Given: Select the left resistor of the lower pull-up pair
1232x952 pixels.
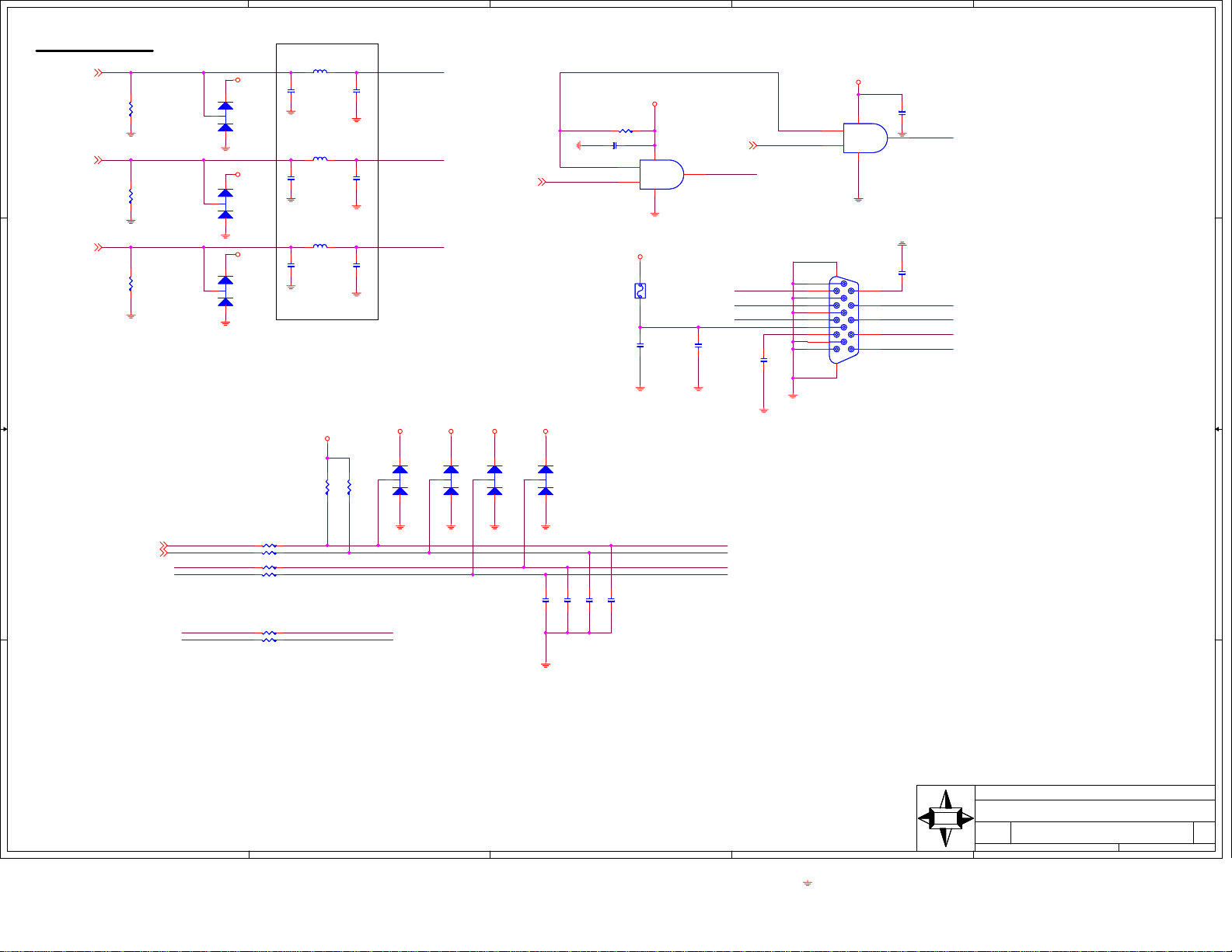Looking at the screenshot, I should [x=327, y=487].
